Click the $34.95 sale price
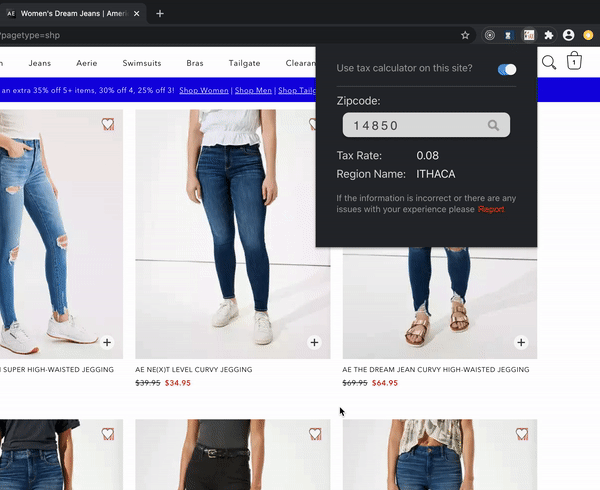The image size is (600, 490). click(178, 383)
